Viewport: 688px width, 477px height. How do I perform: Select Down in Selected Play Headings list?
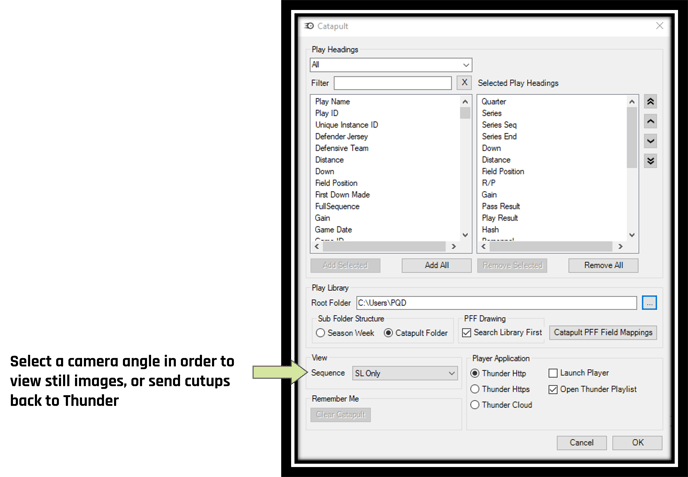[x=491, y=148]
